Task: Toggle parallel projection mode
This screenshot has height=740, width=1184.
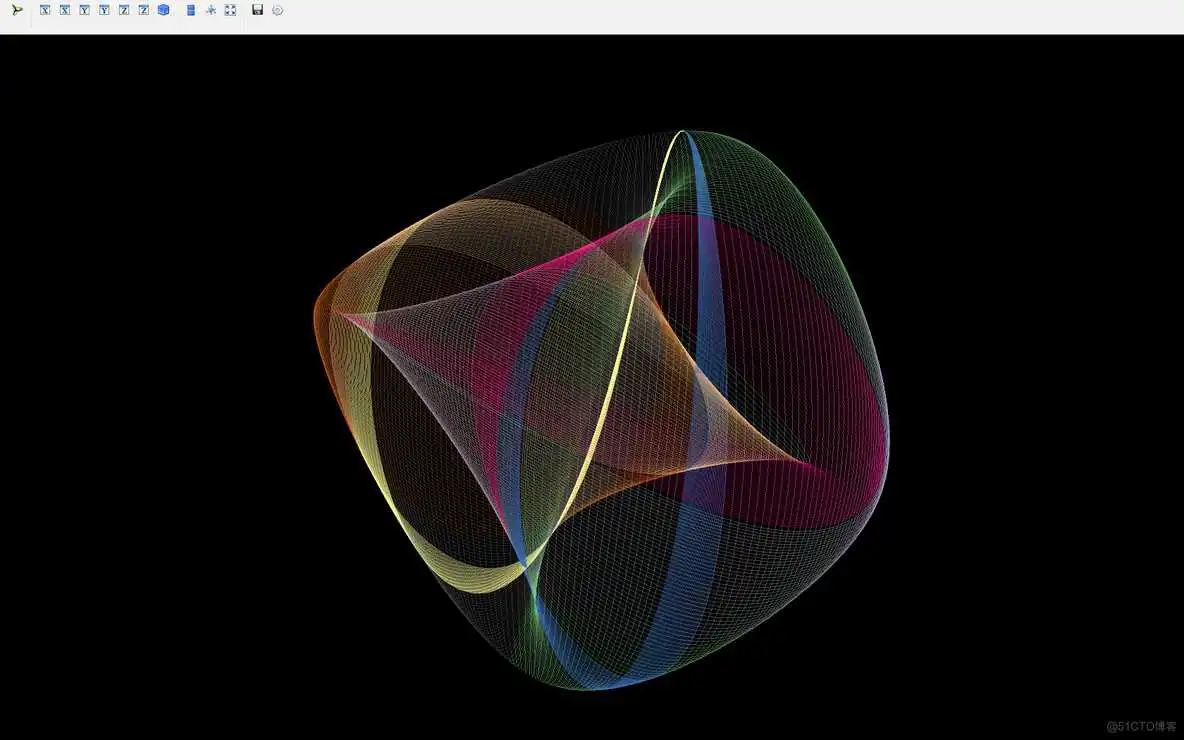Action: point(190,10)
